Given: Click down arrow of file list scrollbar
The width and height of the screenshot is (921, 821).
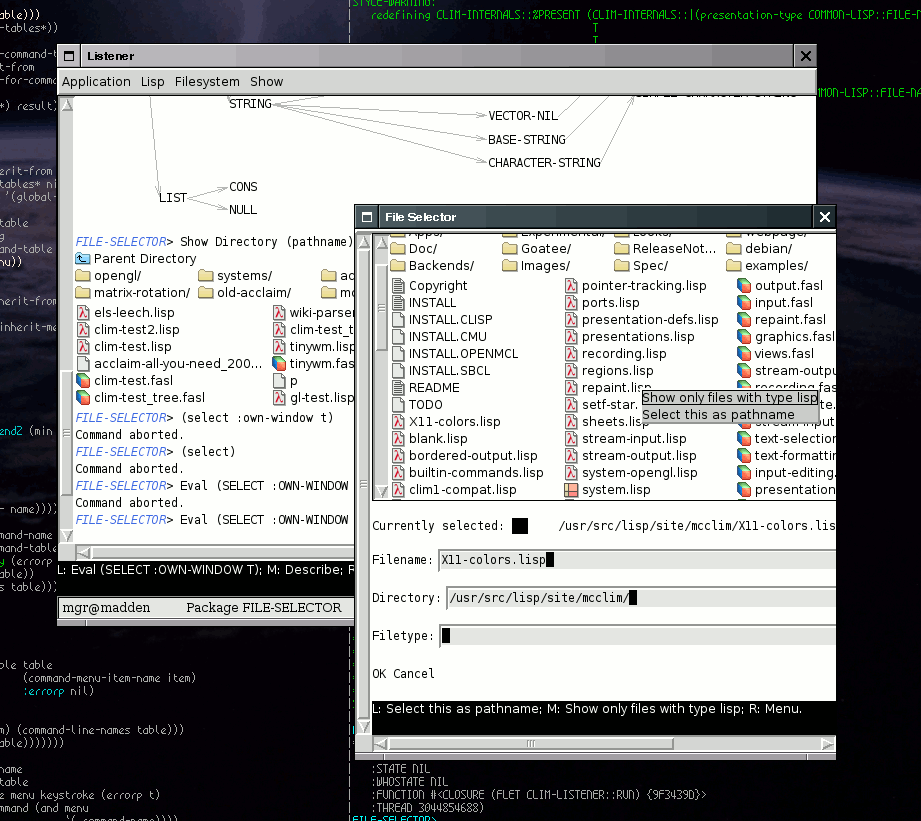Looking at the screenshot, I should pos(382,491).
